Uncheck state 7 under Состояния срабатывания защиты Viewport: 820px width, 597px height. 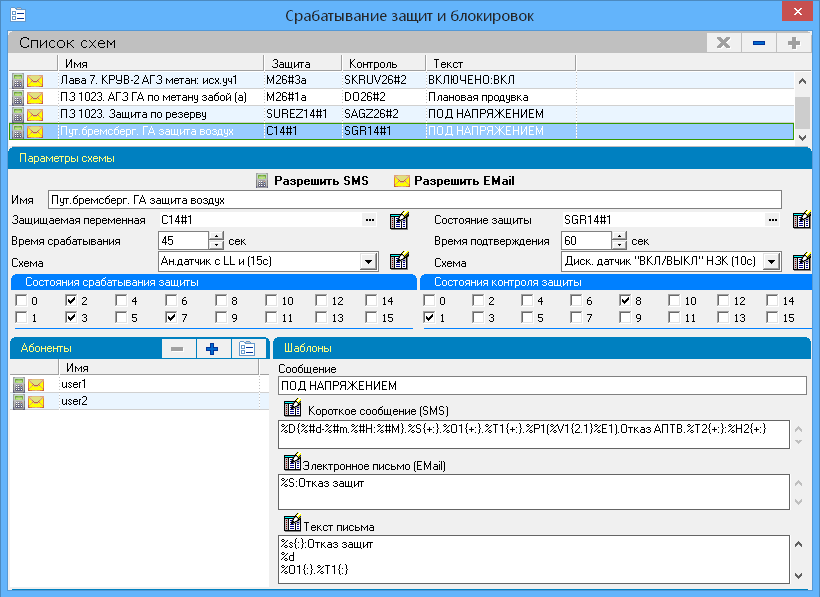tap(171, 317)
